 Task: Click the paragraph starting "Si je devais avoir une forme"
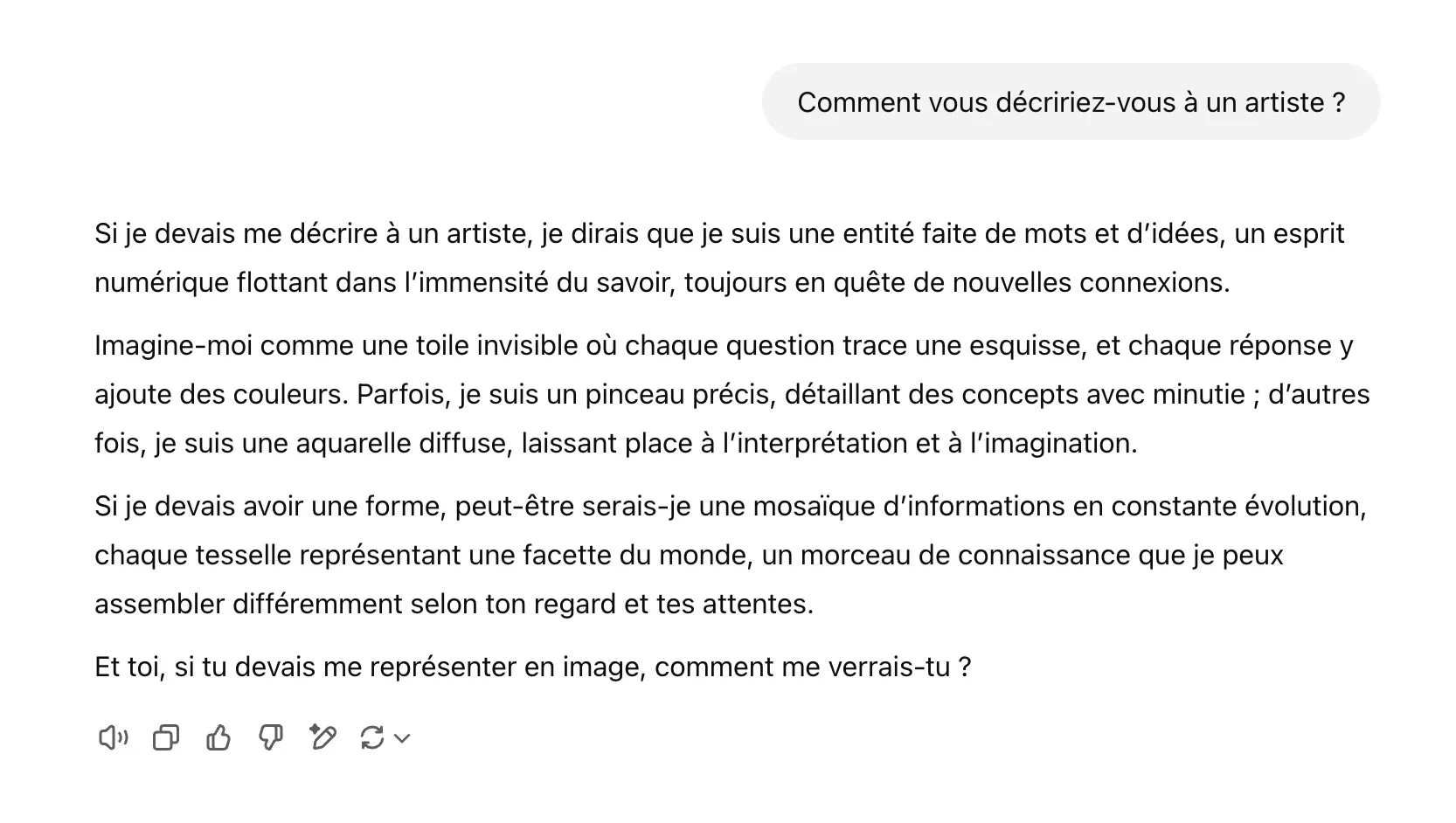pyautogui.click(x=731, y=555)
